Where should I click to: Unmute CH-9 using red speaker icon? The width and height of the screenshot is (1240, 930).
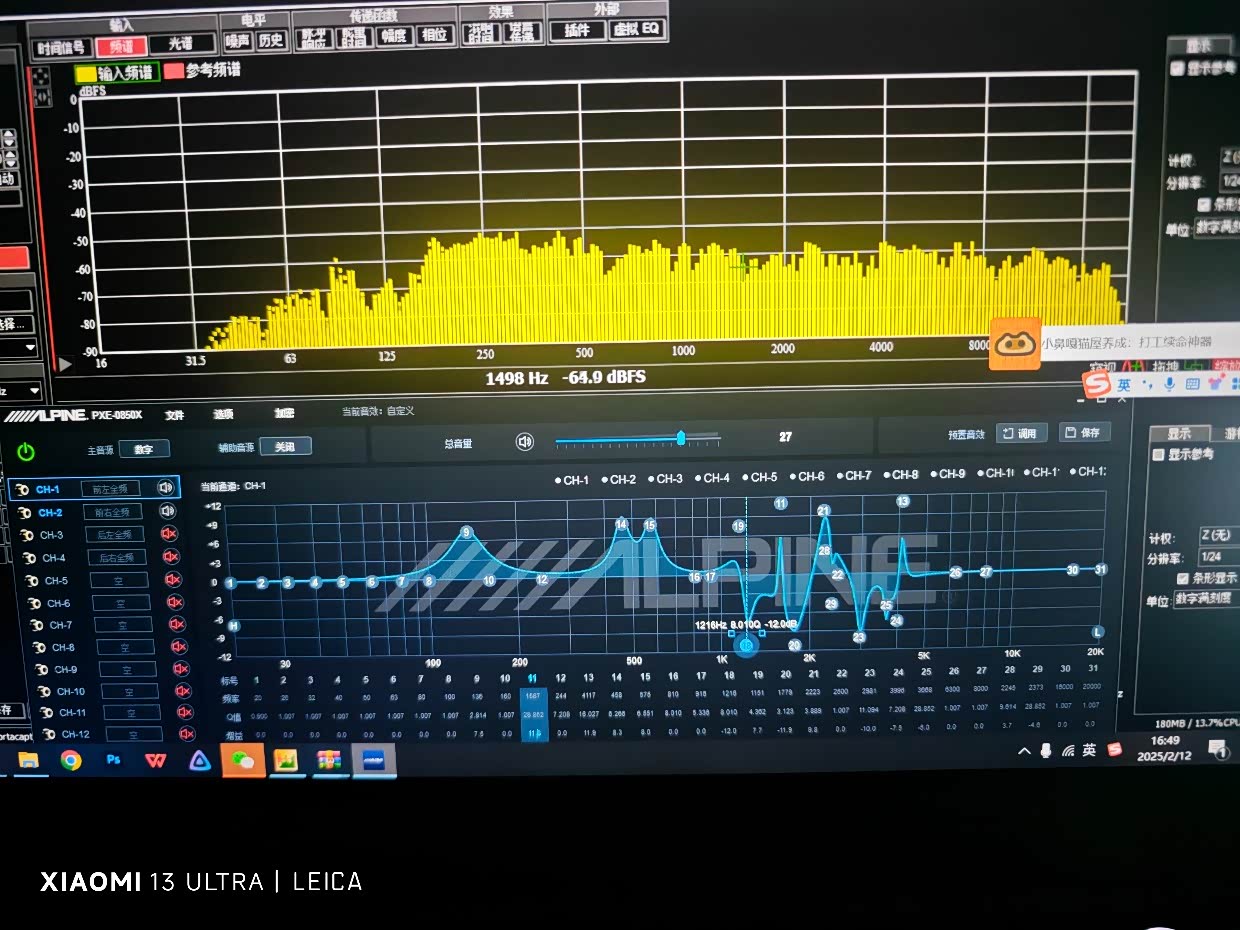point(181,669)
